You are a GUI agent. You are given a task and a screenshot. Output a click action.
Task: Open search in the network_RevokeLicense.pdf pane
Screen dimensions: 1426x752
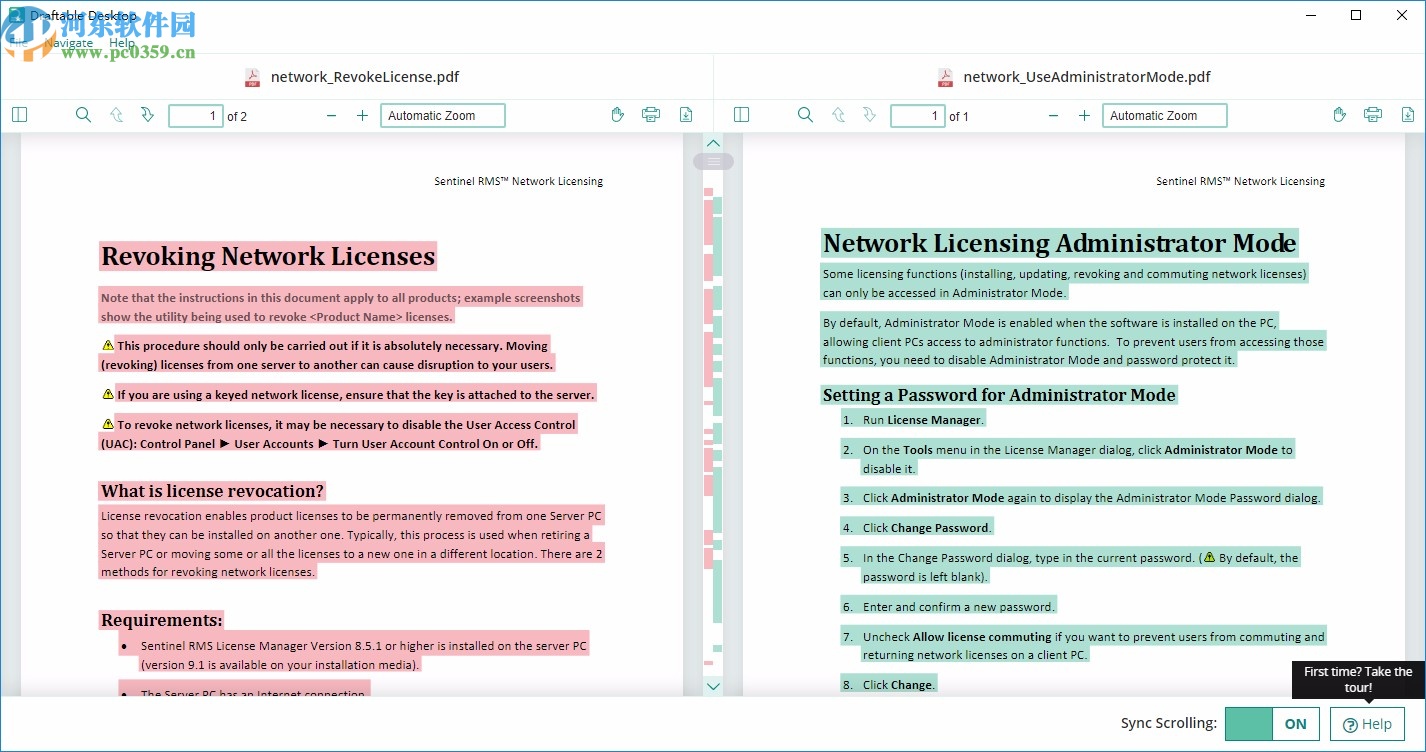[x=84, y=115]
